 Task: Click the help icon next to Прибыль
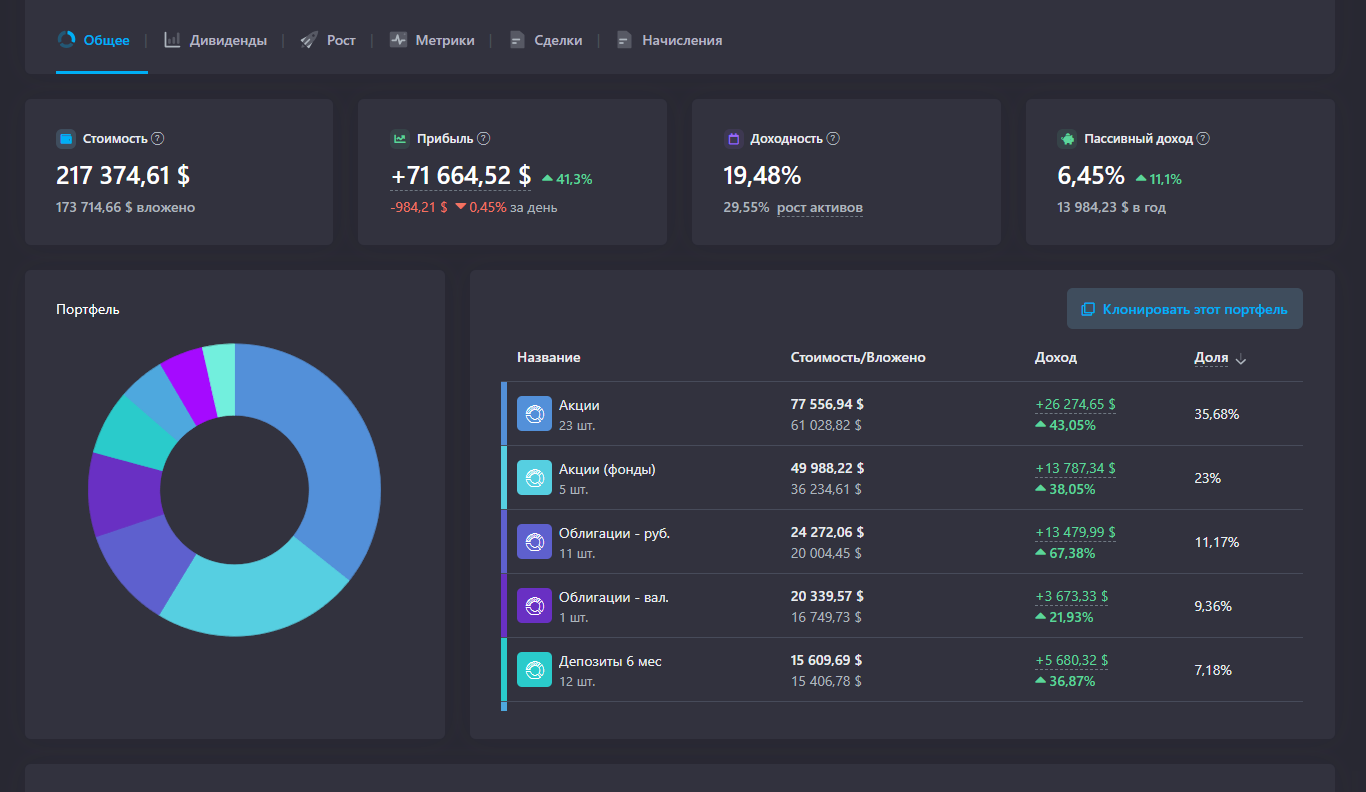pos(484,139)
